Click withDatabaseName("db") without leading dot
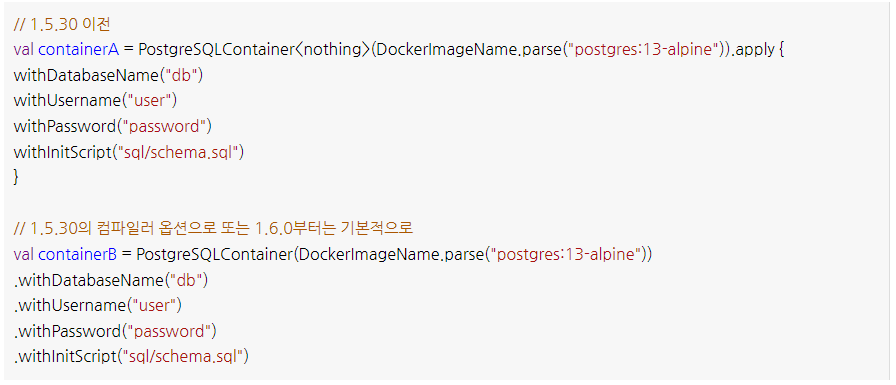 click(109, 75)
